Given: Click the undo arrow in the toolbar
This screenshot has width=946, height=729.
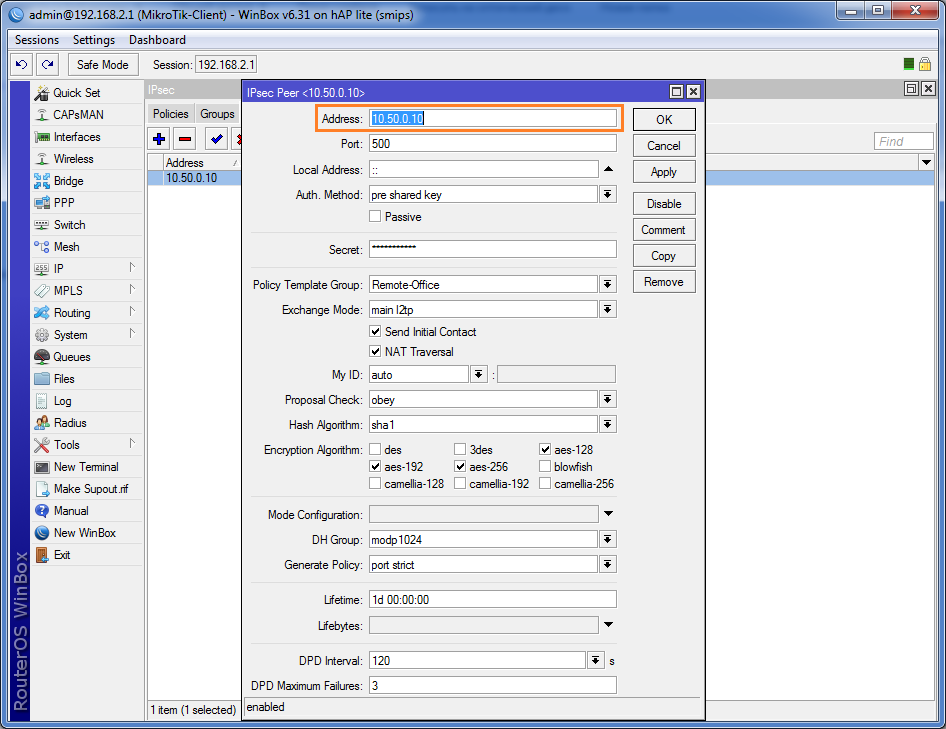Looking at the screenshot, I should (22, 64).
